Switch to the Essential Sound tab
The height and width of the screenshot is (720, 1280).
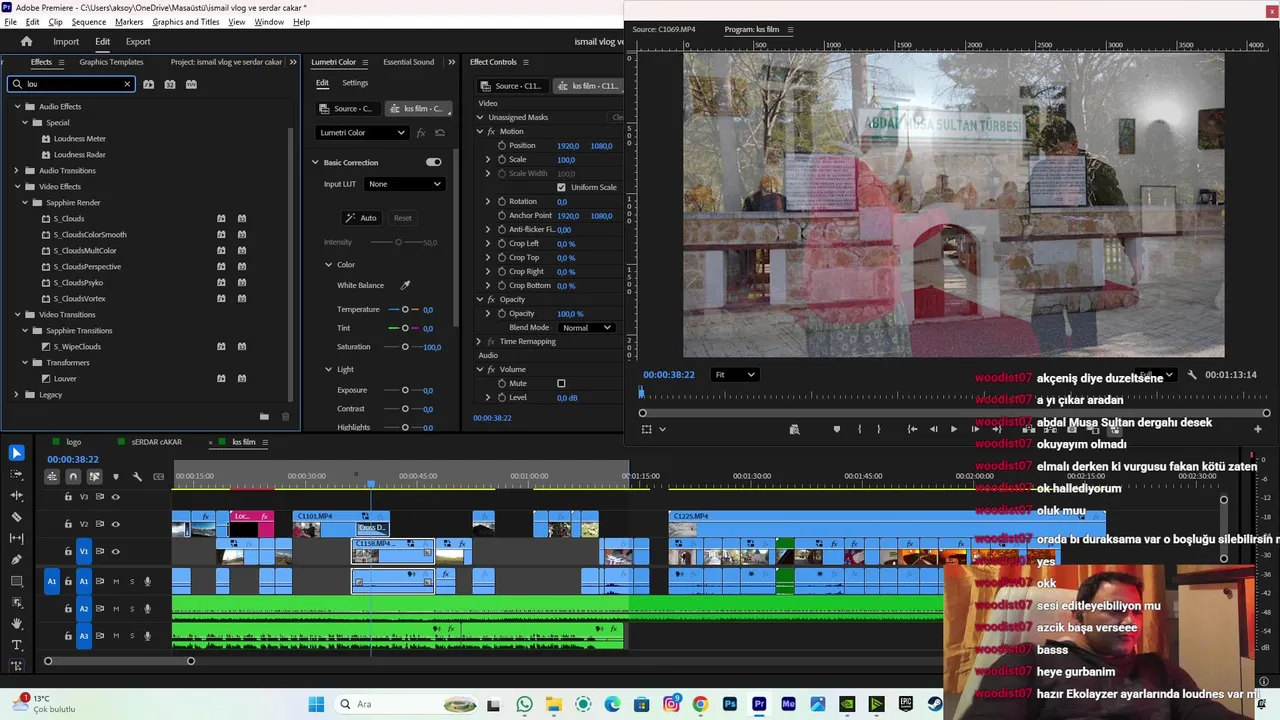coord(408,62)
